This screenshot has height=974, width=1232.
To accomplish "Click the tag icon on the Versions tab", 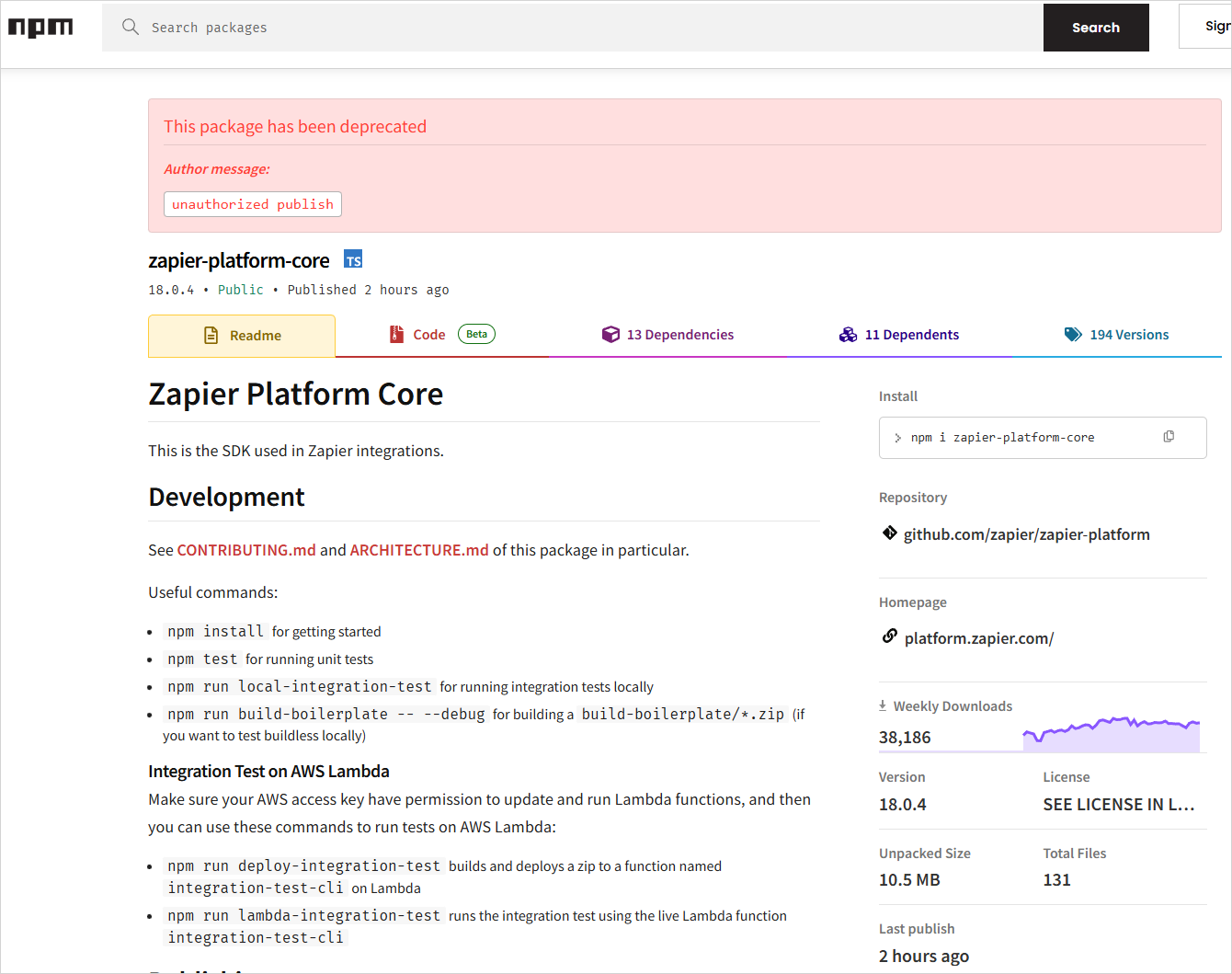I will pos(1073,334).
